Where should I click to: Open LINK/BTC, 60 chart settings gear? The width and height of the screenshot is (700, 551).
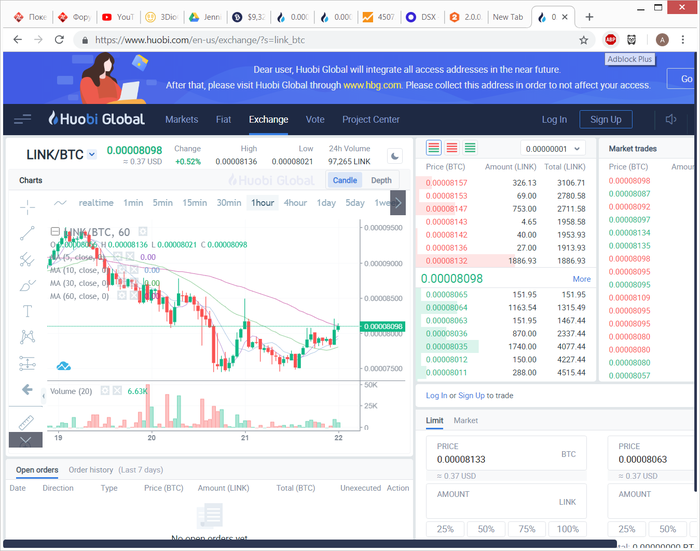142,231
